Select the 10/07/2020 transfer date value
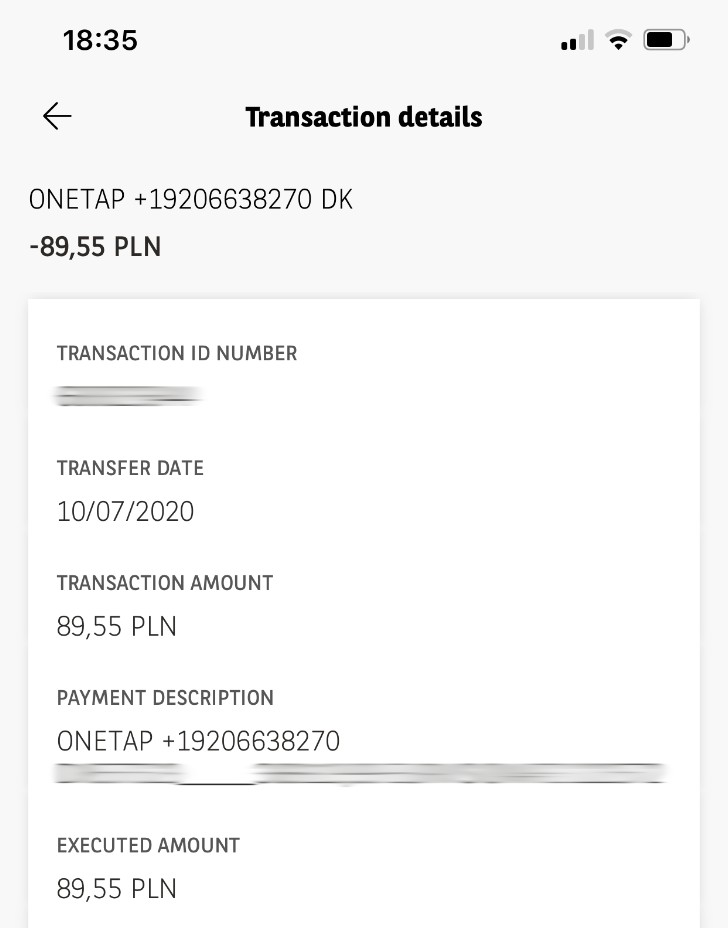This screenshot has height=928, width=728. pos(126,512)
